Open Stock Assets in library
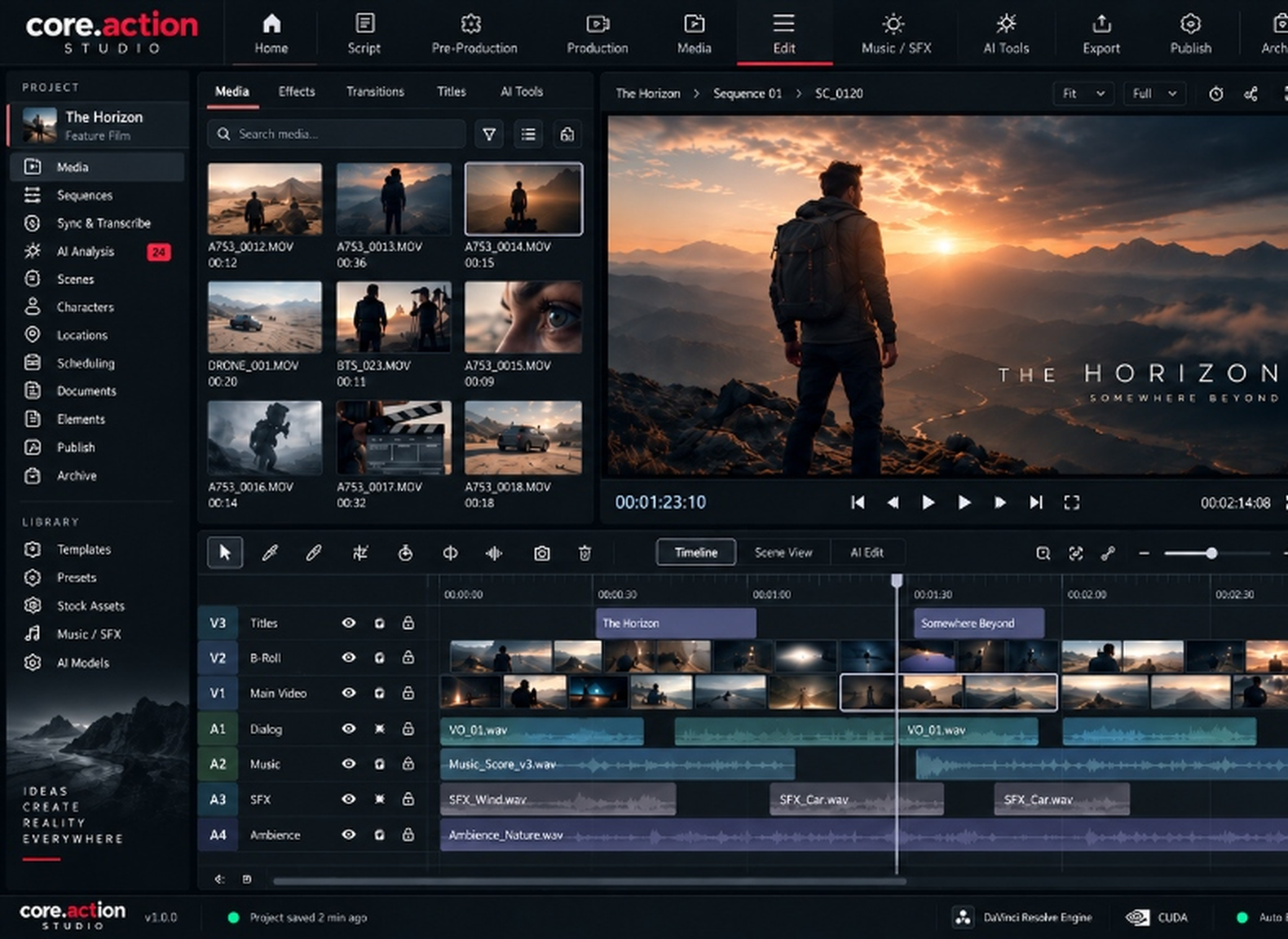Image resolution: width=1288 pixels, height=939 pixels. [x=97, y=606]
